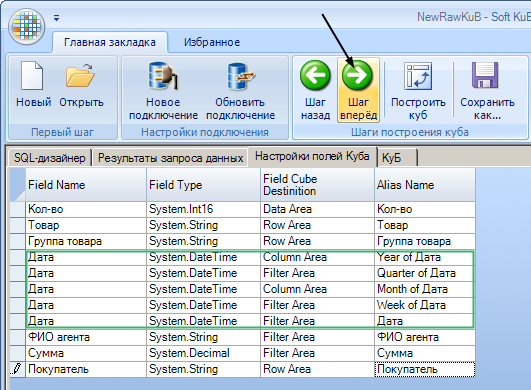Open the Избранное ribbon tab
This screenshot has width=531, height=390.
pyautogui.click(x=212, y=42)
